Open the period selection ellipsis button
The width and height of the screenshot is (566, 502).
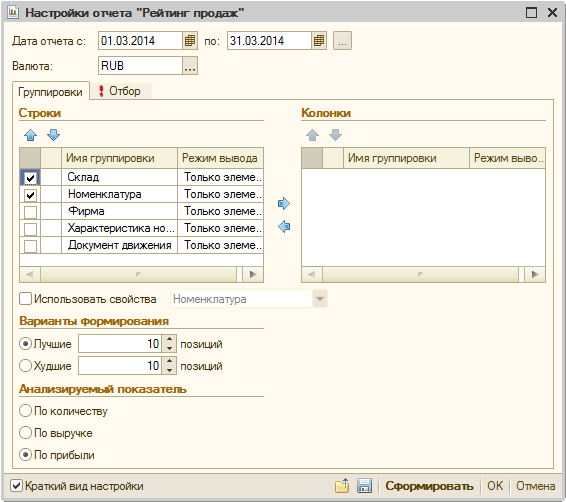342,41
